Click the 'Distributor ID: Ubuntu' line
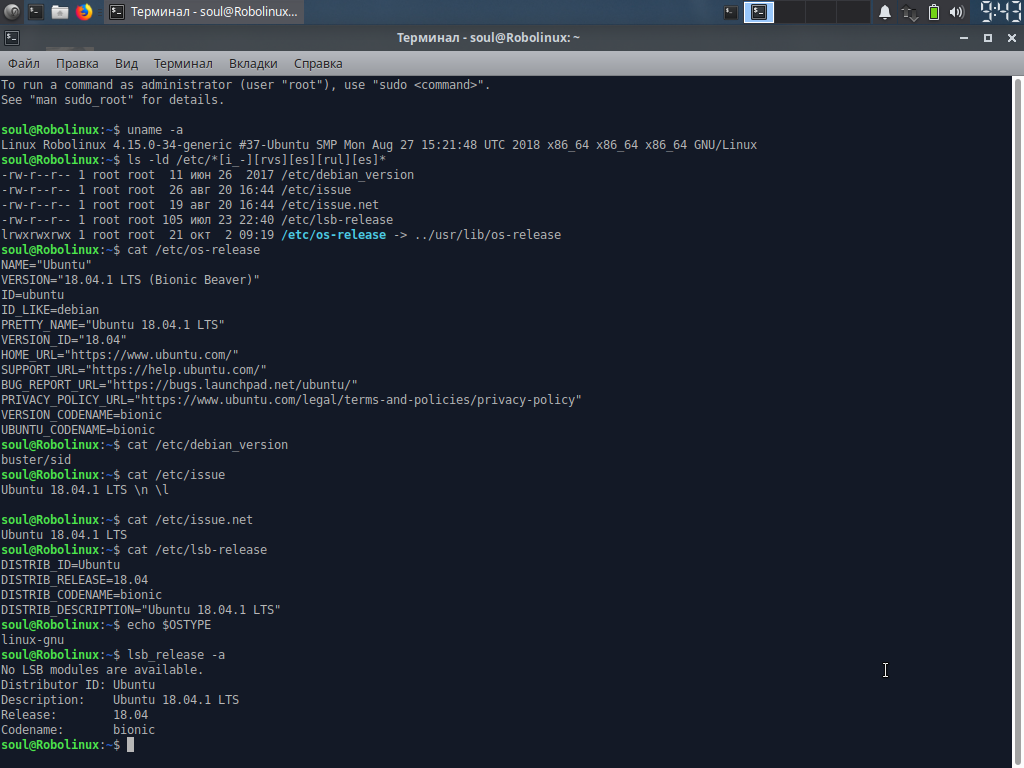This screenshot has height=768, width=1024. click(78, 684)
